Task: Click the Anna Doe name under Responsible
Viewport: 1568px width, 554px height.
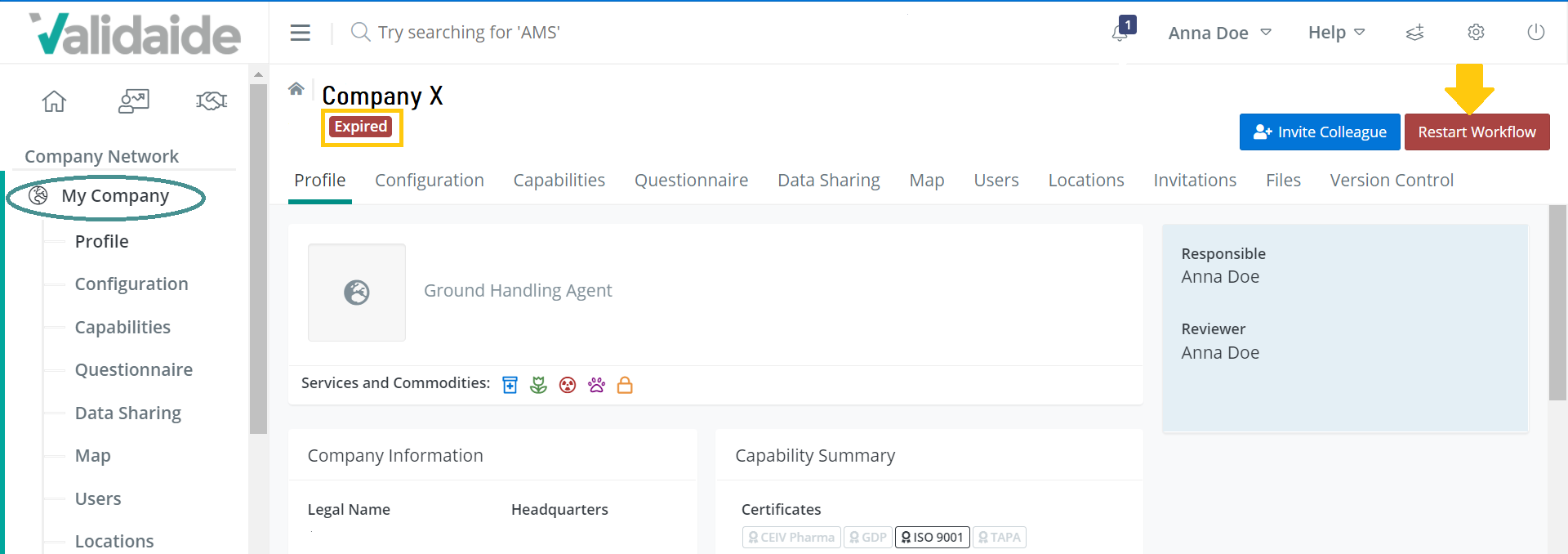Action: click(x=1220, y=277)
